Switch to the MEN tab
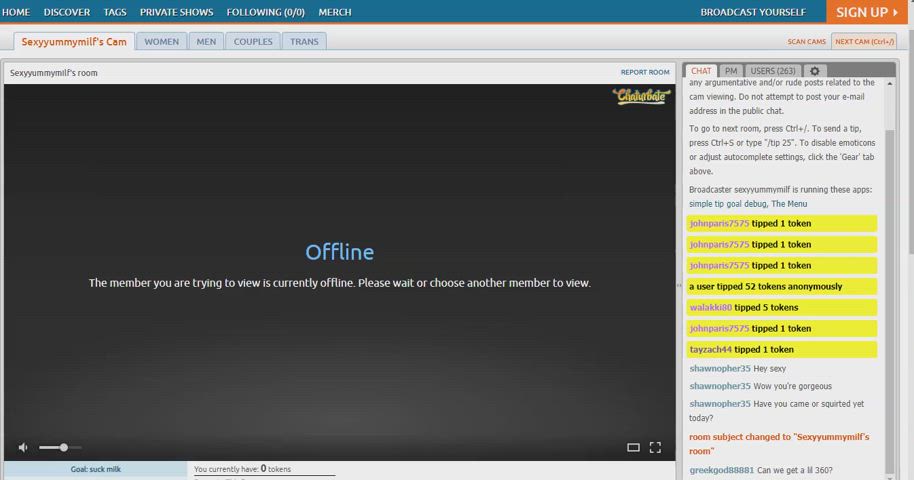The width and height of the screenshot is (914, 480). point(206,41)
